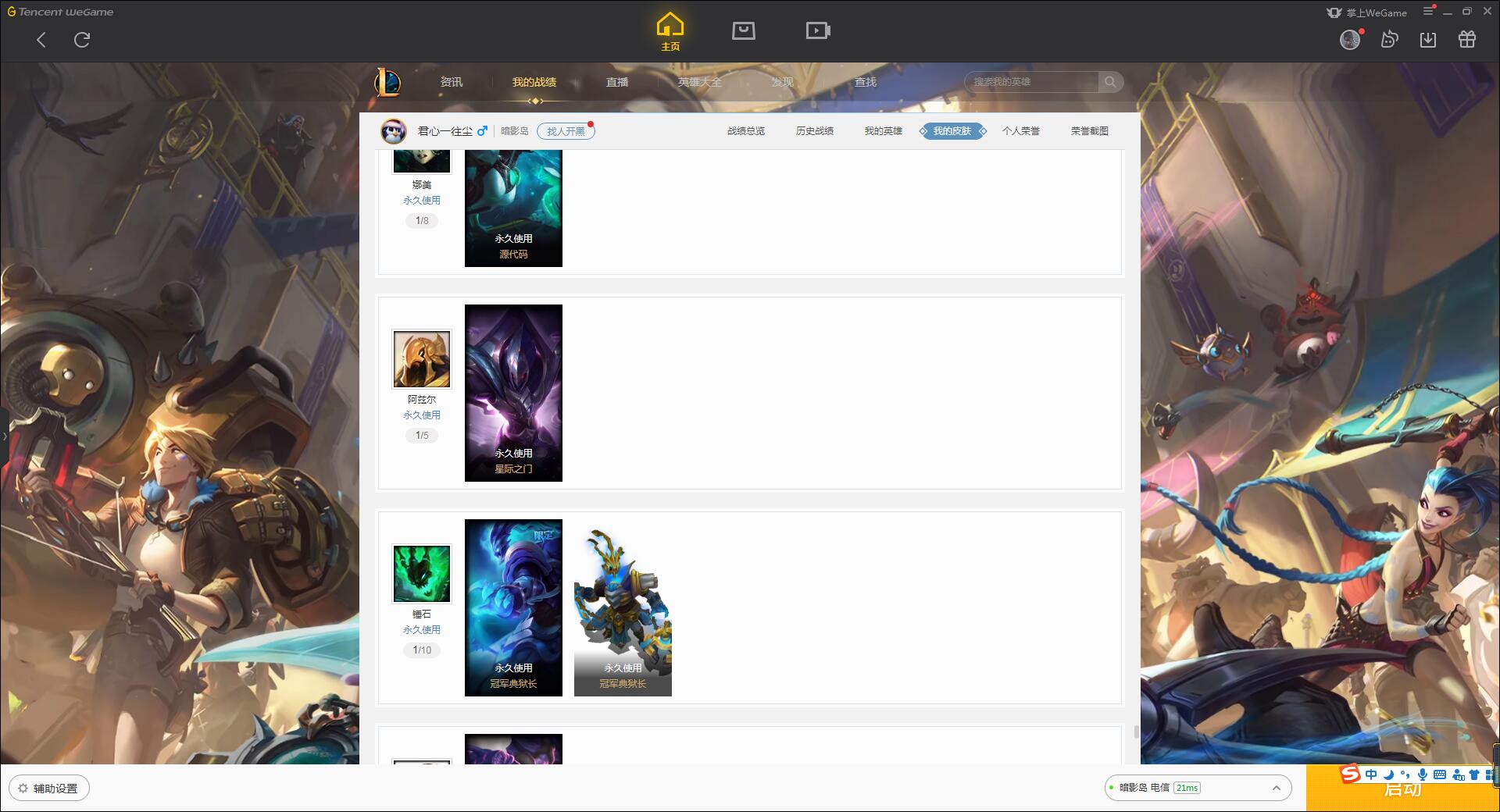Click the 阿兹尔 champion portrait
The image size is (1500, 812).
(422, 359)
